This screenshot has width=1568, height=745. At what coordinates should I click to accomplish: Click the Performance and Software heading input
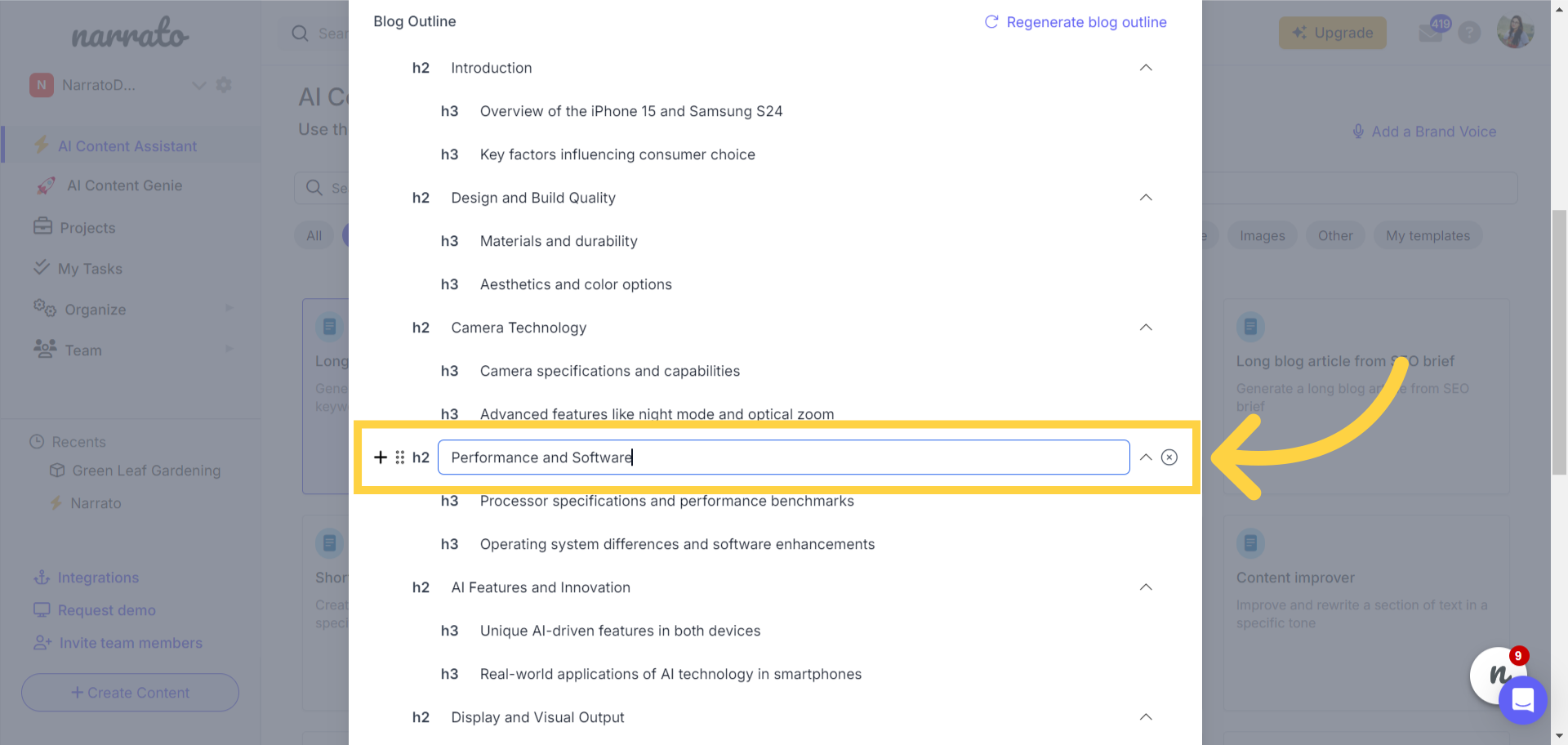click(x=784, y=457)
